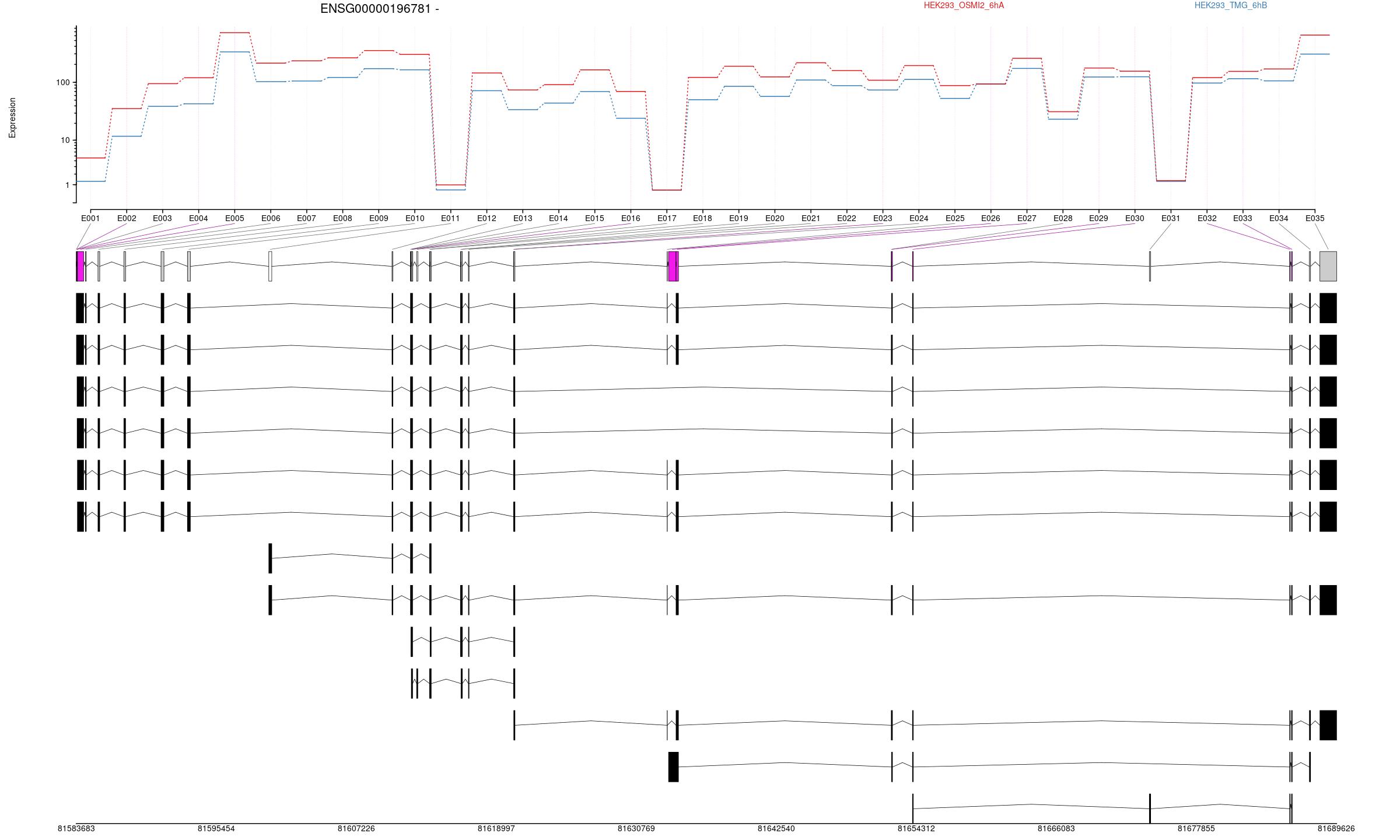Click genomic coordinate 81689626
Screen dimensions: 1400x840
(1336, 829)
